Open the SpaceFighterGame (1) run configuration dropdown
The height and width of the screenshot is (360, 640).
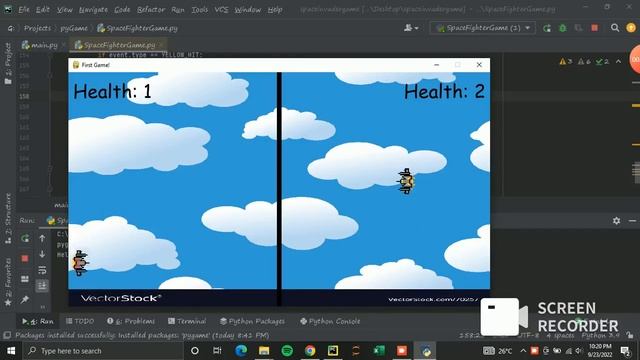point(483,28)
